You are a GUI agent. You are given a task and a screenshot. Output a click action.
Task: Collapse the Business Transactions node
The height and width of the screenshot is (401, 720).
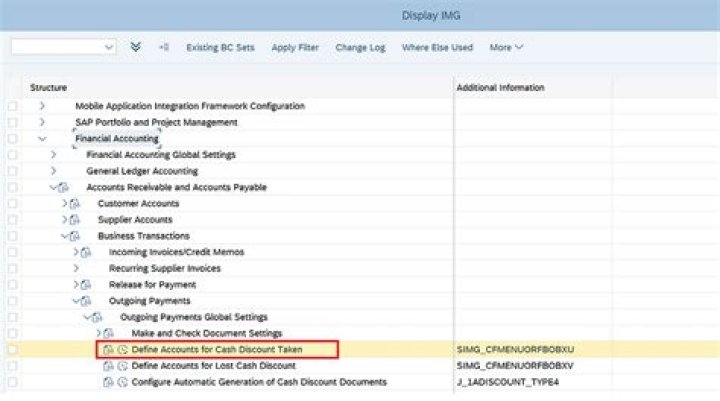point(64,236)
